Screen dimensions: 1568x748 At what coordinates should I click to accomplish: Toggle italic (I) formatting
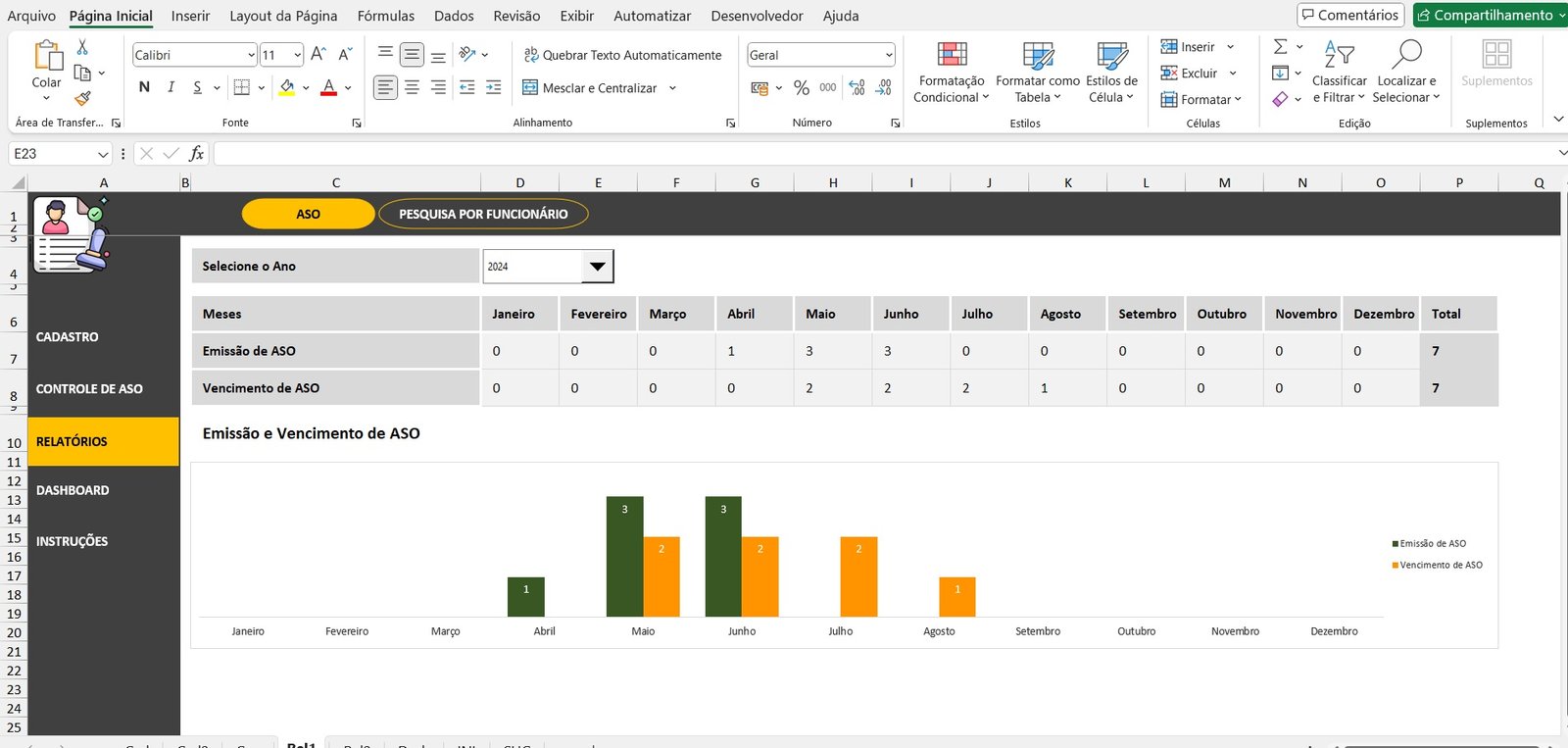[171, 87]
